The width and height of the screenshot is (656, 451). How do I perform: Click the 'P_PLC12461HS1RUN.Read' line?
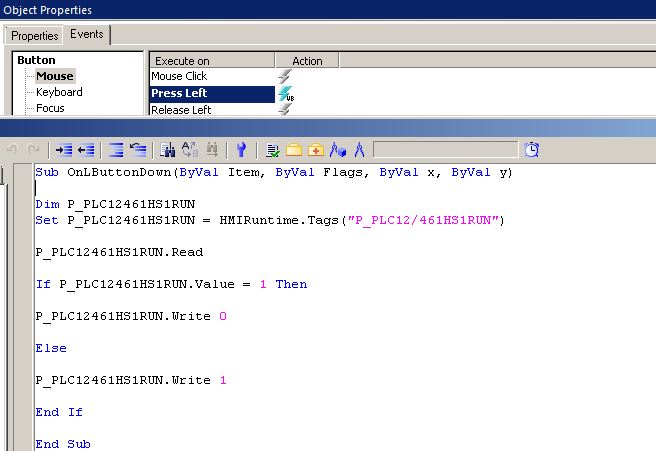click(120, 252)
